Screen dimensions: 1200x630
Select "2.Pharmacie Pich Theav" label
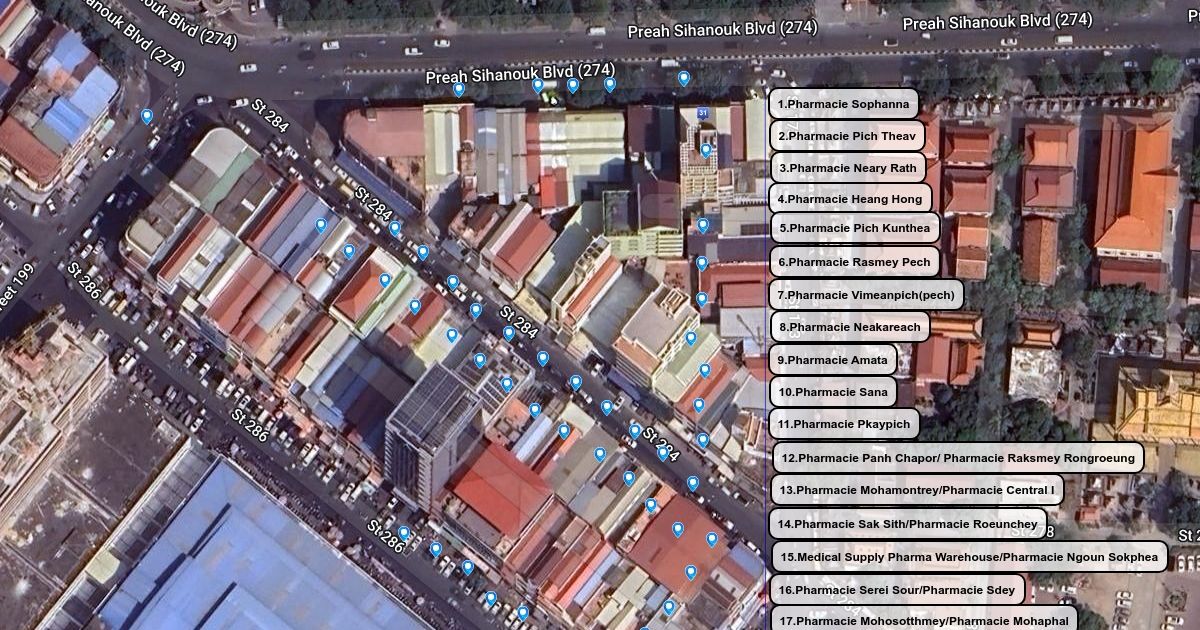(x=846, y=136)
